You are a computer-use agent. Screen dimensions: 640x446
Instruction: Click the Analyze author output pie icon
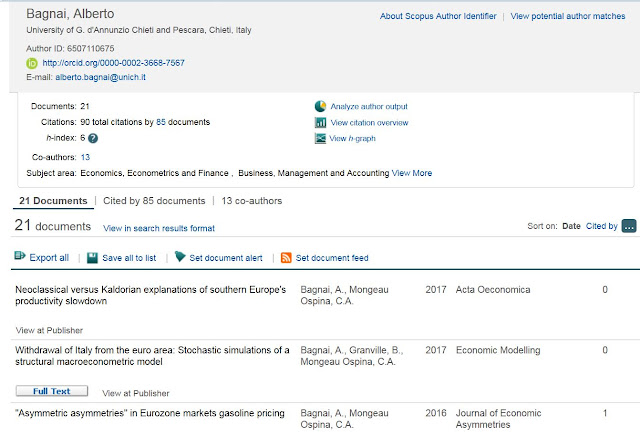pos(320,106)
